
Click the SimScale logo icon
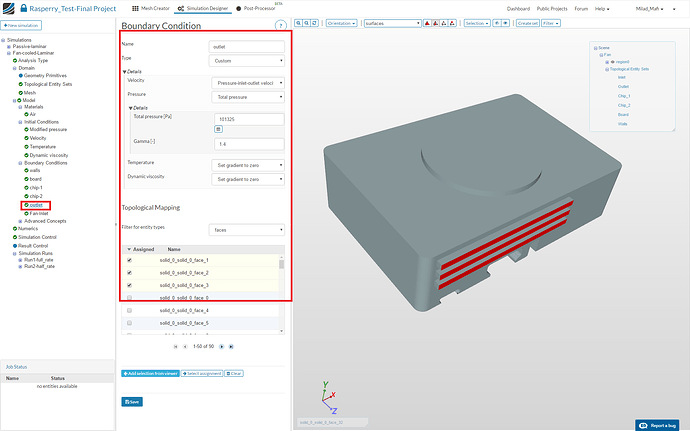click(8, 9)
